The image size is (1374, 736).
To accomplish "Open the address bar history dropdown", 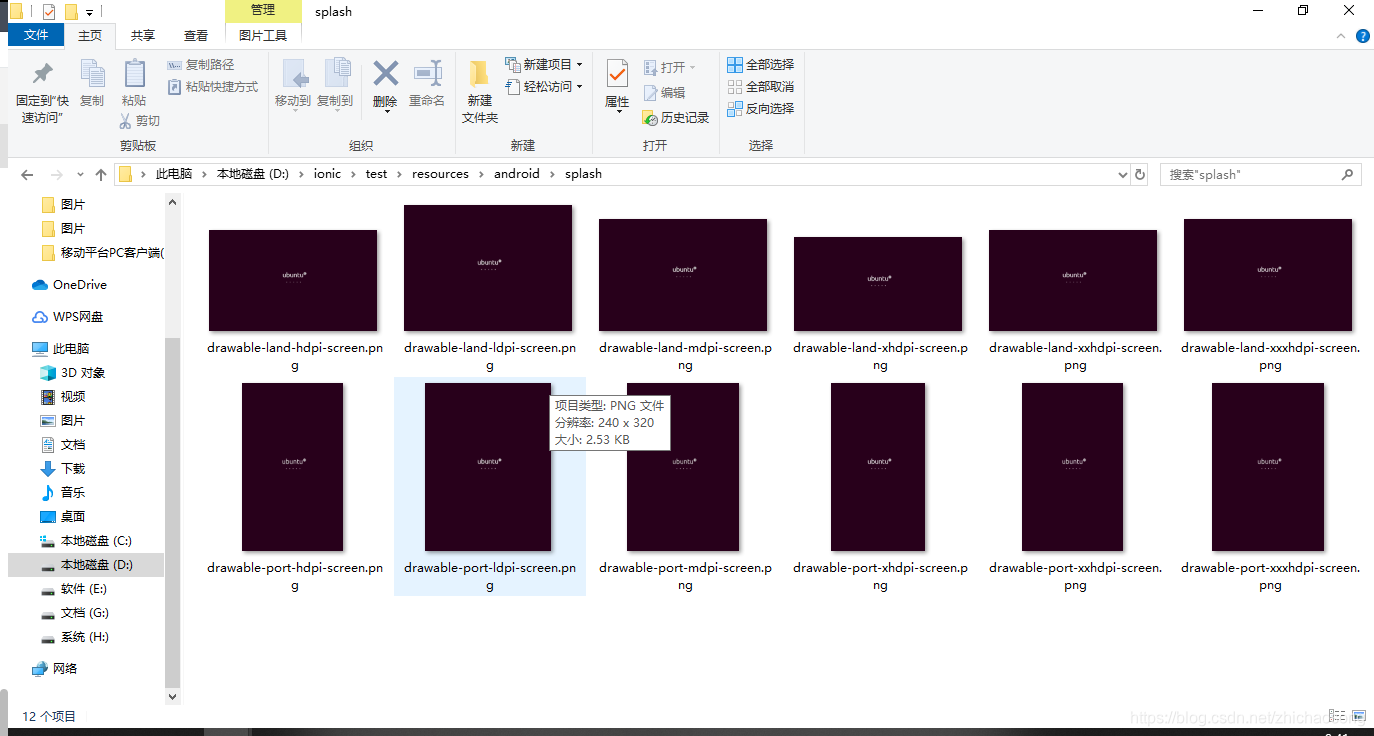I will tap(1122, 174).
